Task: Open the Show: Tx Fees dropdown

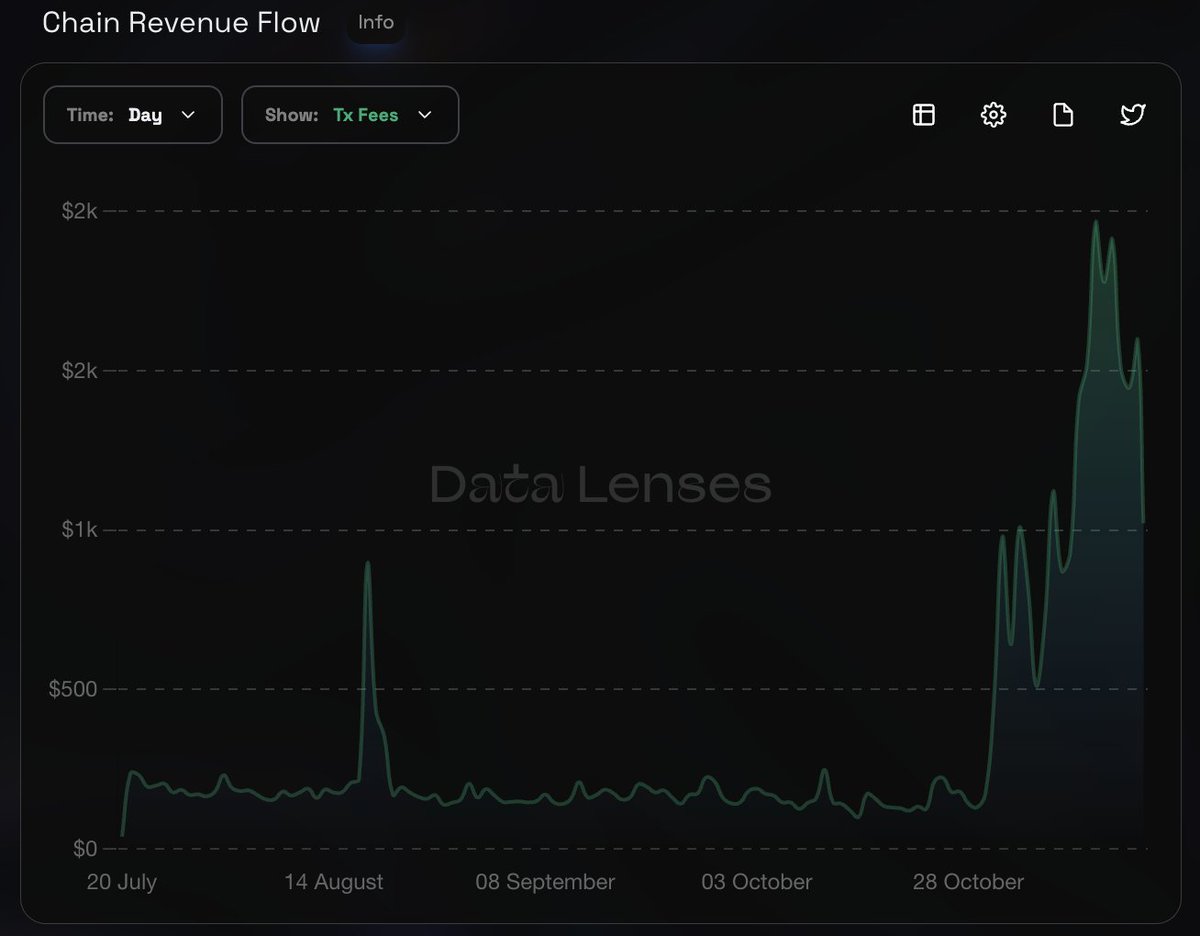Action: point(350,115)
